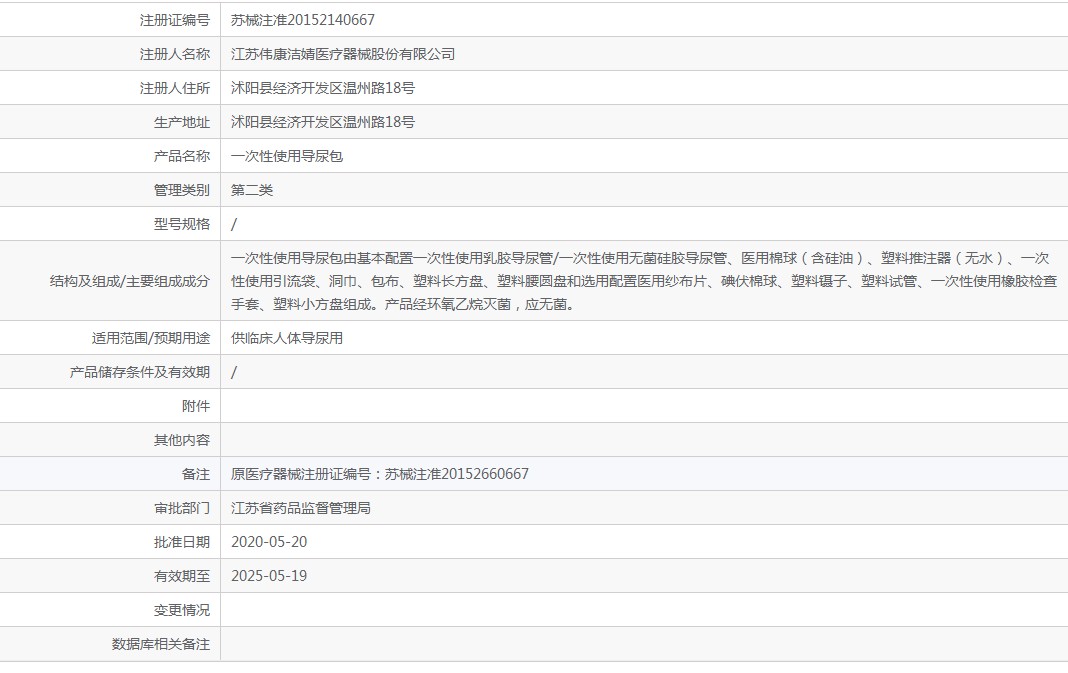Viewport: 1068px width, 673px height.
Task: Select remark text 原医疗器械注册证编号：苏械注准20152660667
Action: (x=379, y=474)
